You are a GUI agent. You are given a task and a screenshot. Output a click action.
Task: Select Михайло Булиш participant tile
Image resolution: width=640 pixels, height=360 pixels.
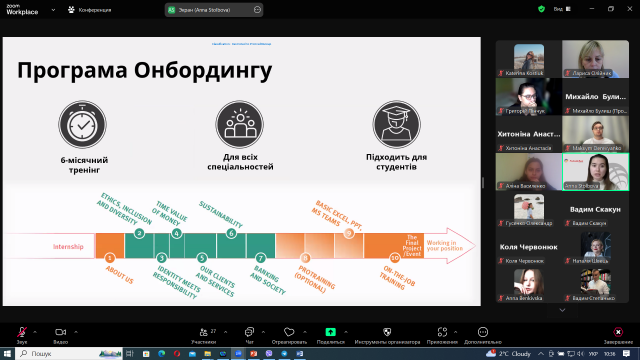[x=596, y=96]
